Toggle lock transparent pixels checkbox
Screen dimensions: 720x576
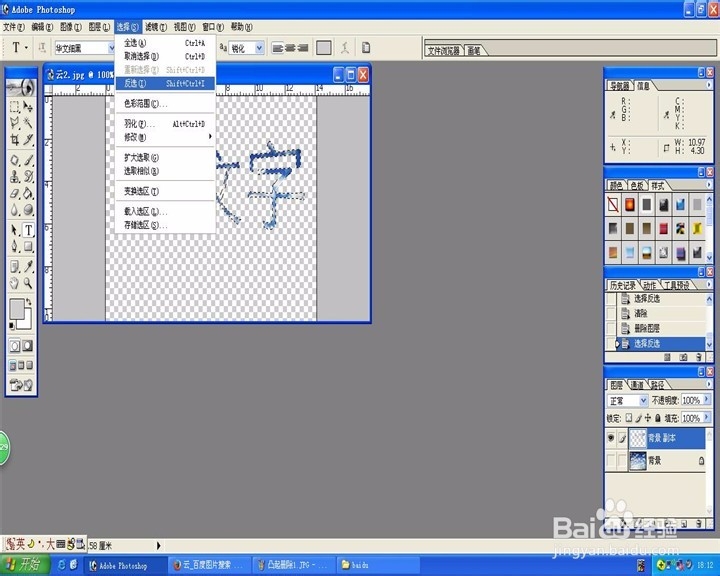tap(629, 418)
